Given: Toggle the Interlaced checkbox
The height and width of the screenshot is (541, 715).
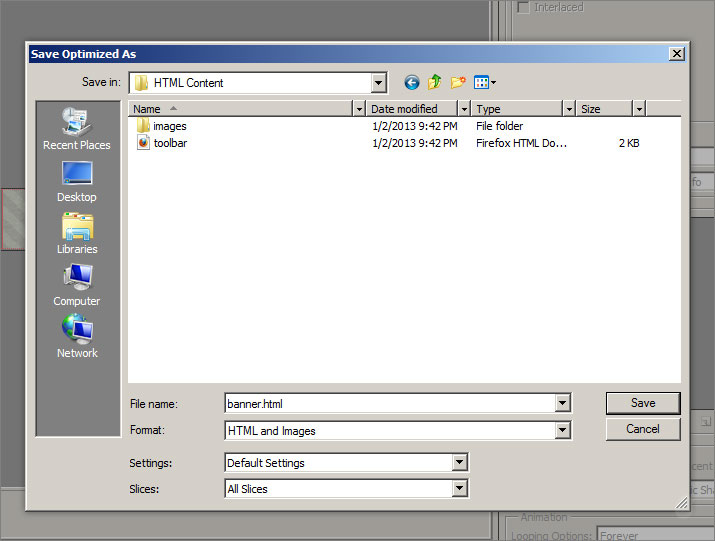Looking at the screenshot, I should click(x=523, y=7).
